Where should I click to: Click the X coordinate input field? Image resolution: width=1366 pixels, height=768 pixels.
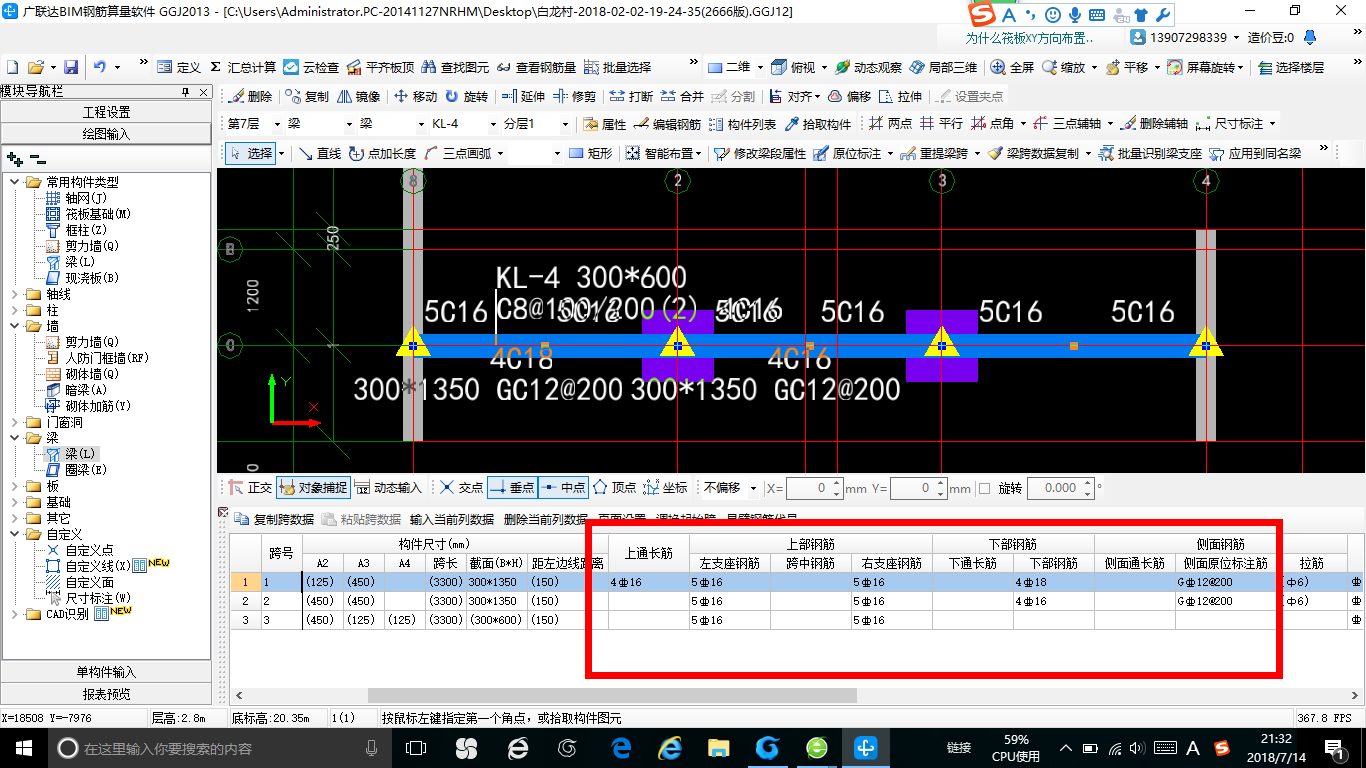815,488
